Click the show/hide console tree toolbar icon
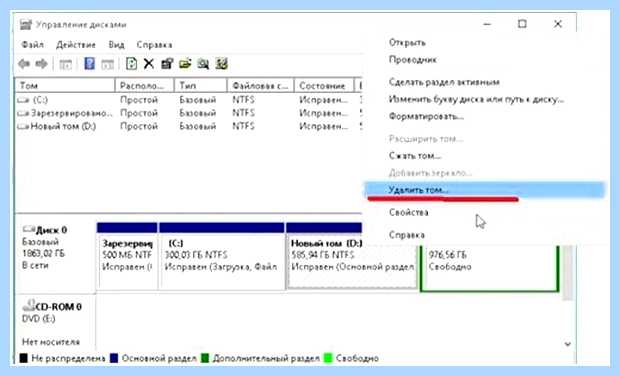 click(66, 64)
